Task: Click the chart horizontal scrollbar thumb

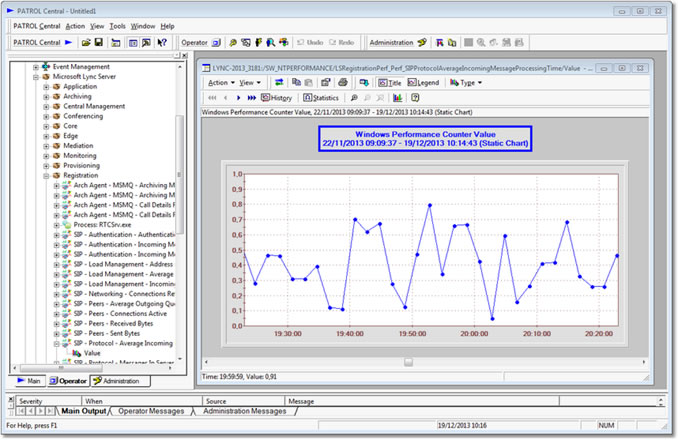Action: click(407, 361)
